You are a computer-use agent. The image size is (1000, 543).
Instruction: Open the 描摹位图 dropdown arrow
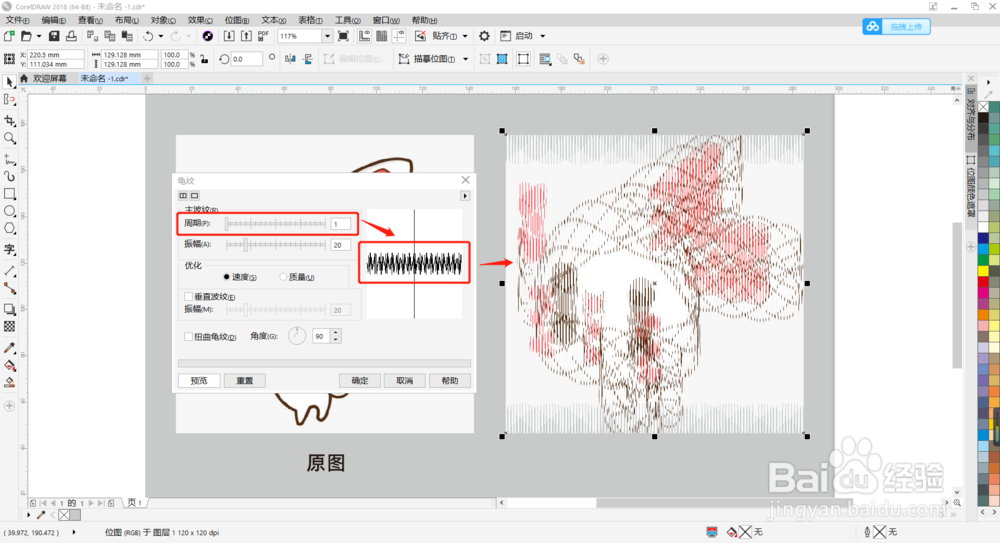point(466,59)
